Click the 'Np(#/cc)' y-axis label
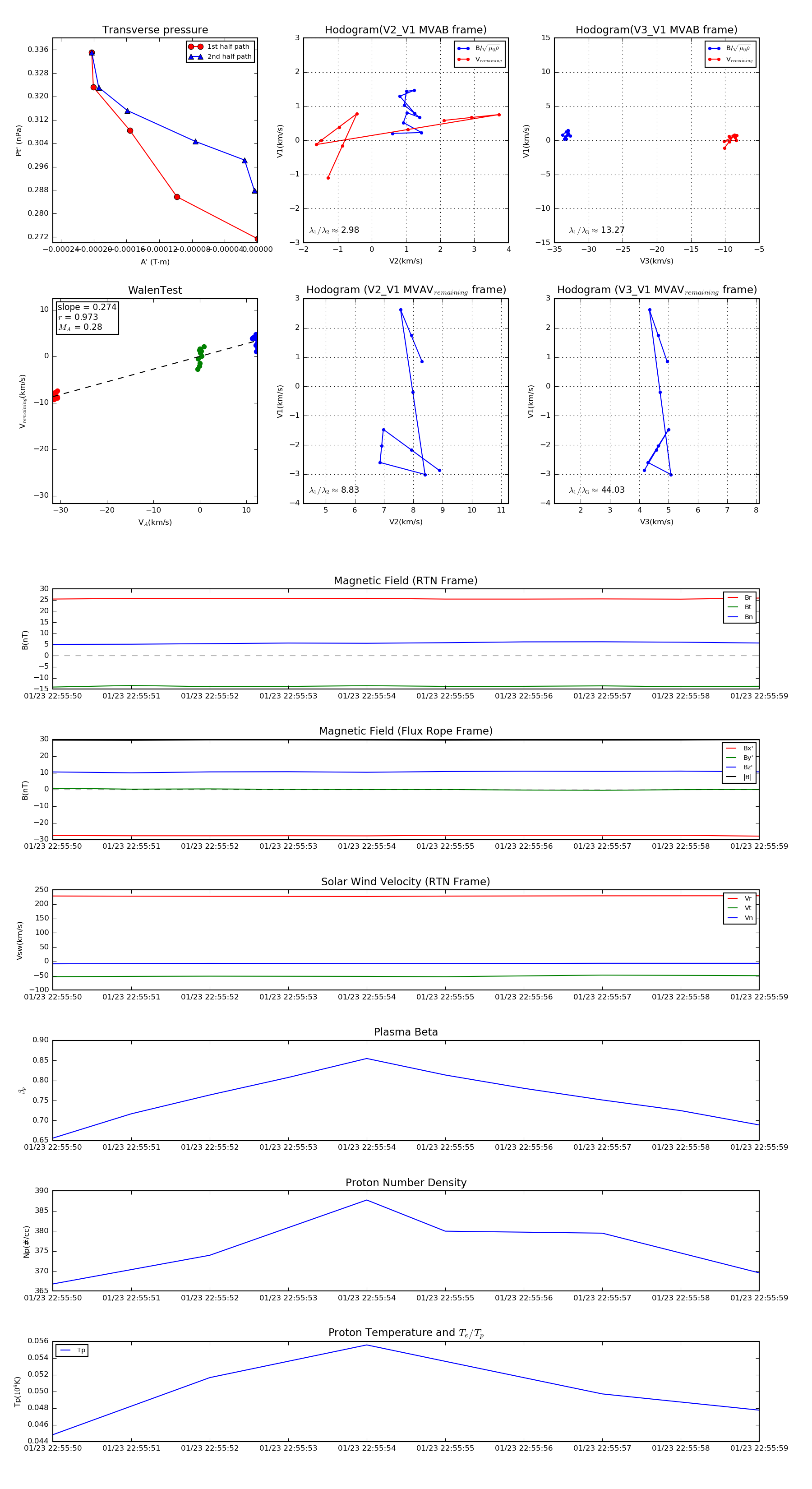812x1489 pixels. (x=26, y=1242)
